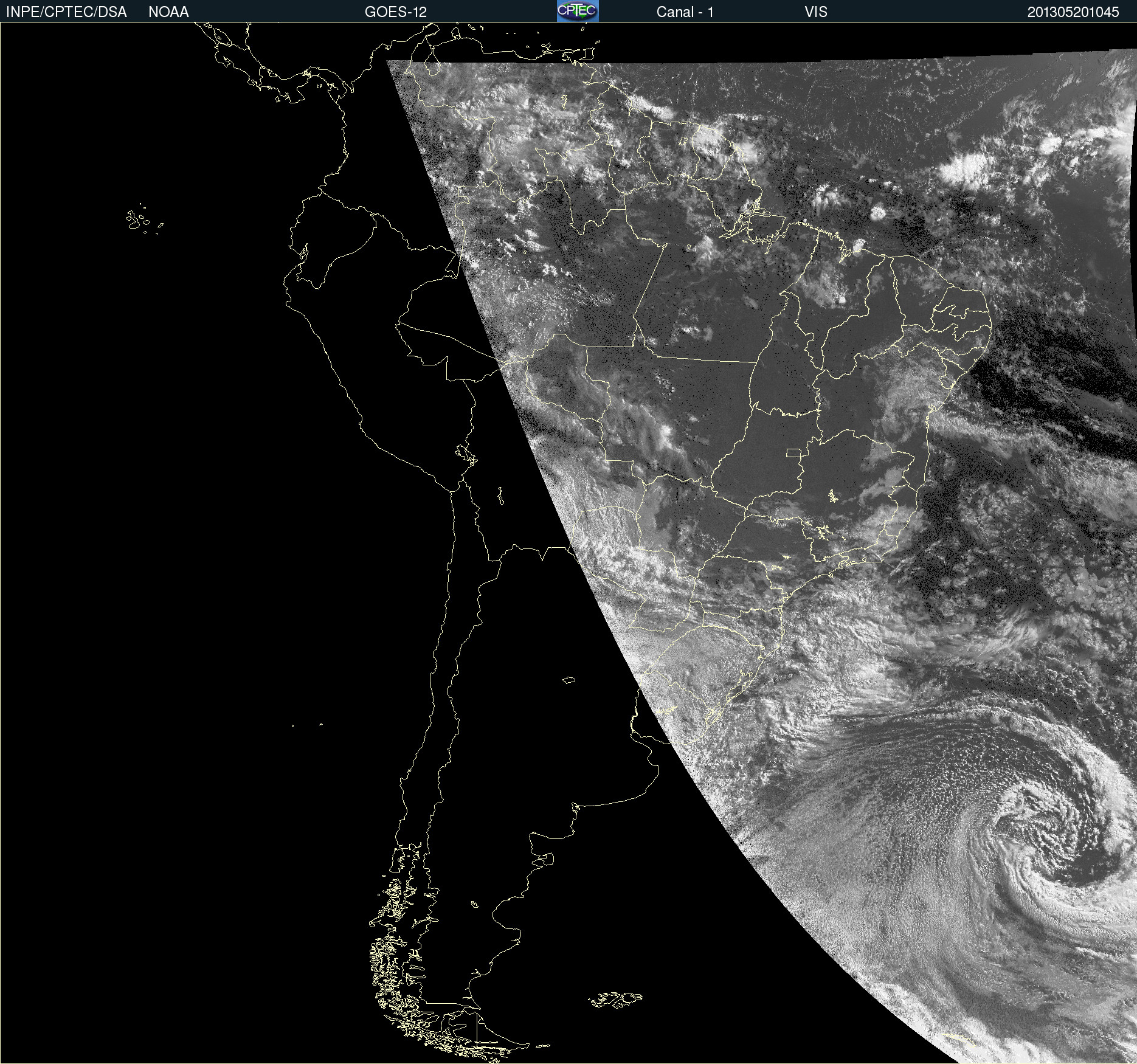Click the 'Canal - 1' channel label

point(685,12)
